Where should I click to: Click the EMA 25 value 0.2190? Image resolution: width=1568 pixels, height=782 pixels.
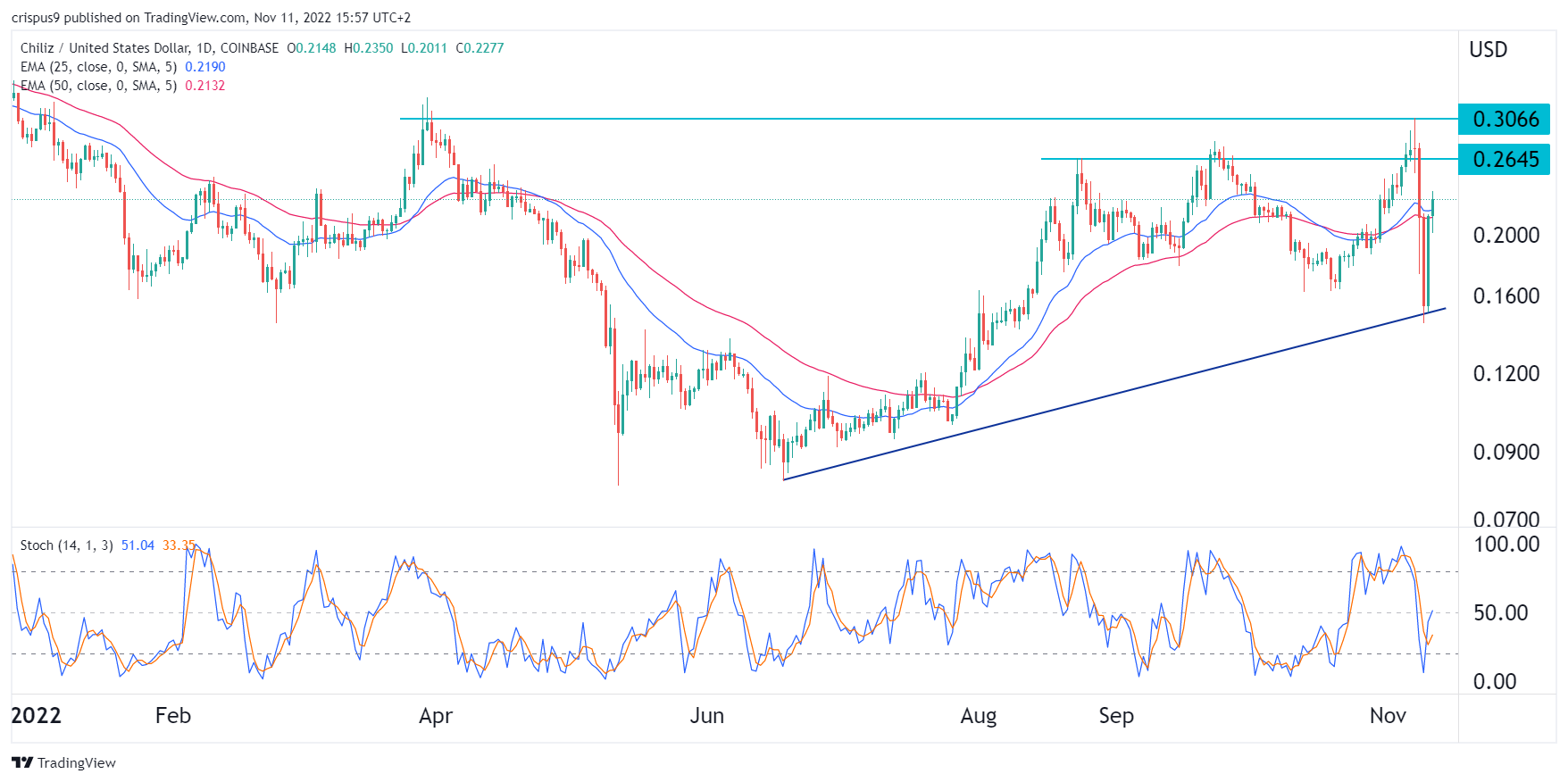(205, 67)
